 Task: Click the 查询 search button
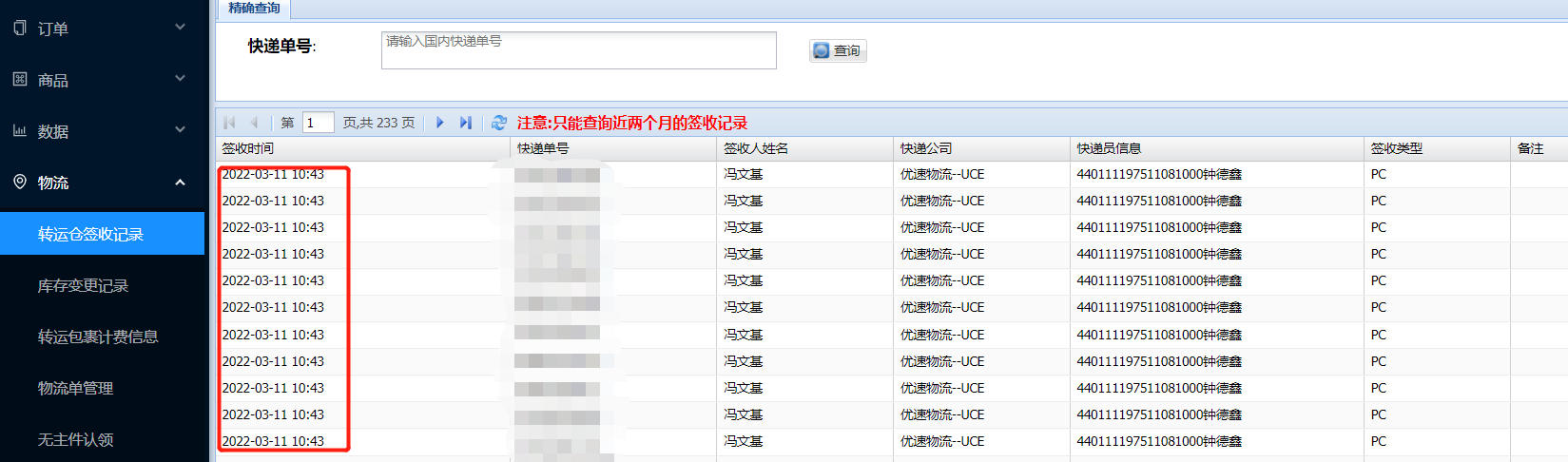click(838, 50)
